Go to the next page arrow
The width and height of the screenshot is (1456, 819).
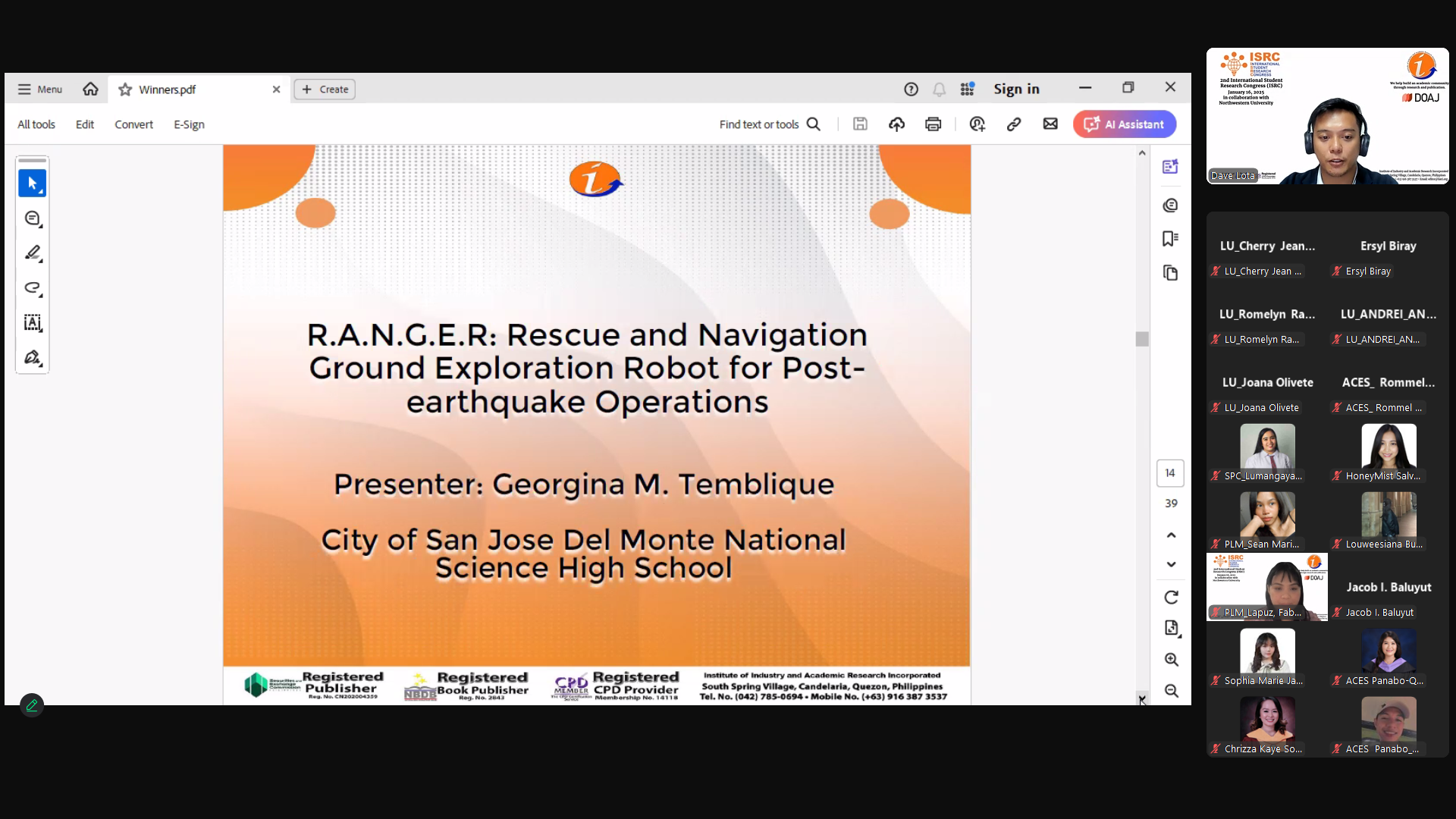point(1171,564)
